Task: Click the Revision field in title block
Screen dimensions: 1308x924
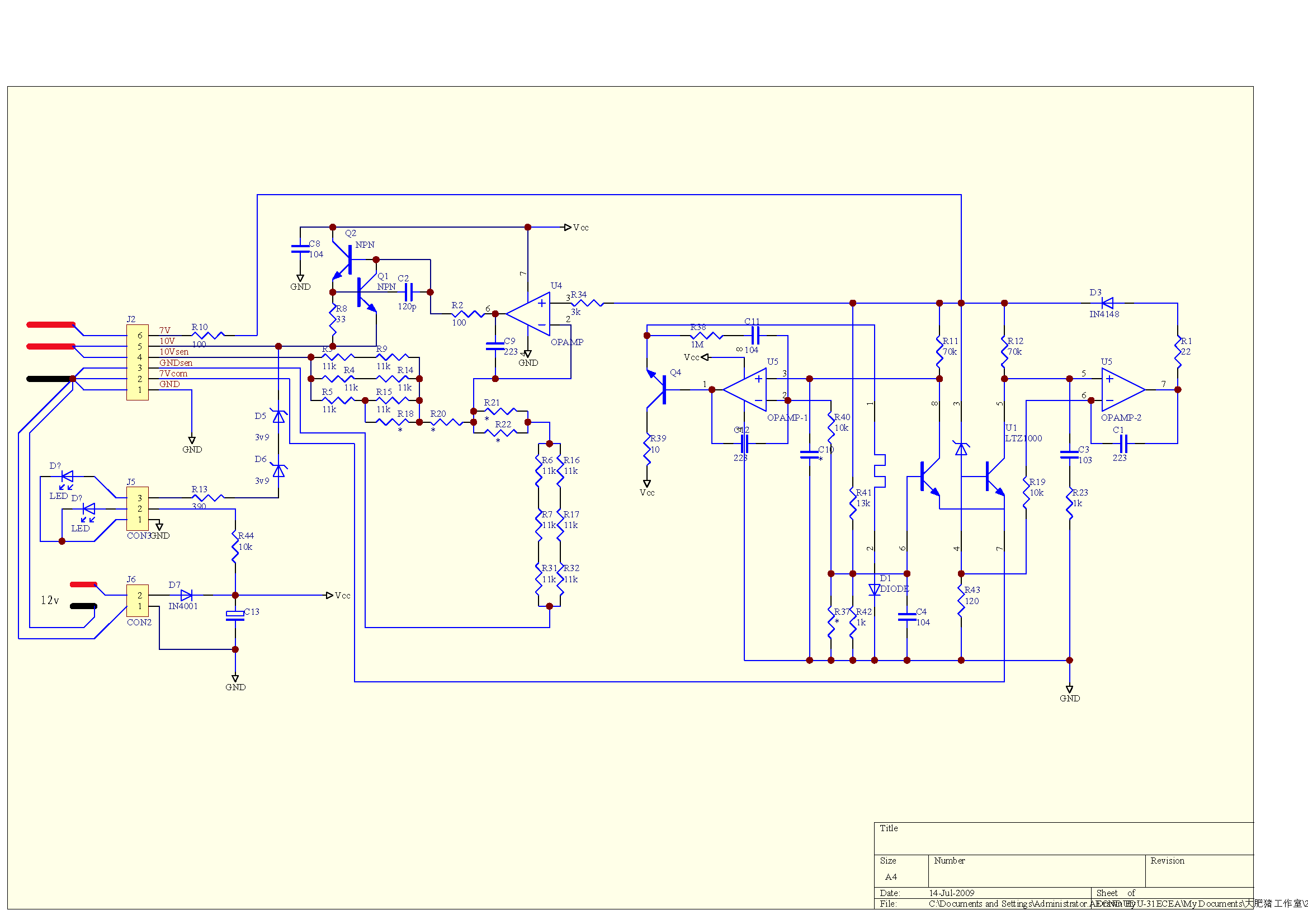Action: click(x=1199, y=871)
